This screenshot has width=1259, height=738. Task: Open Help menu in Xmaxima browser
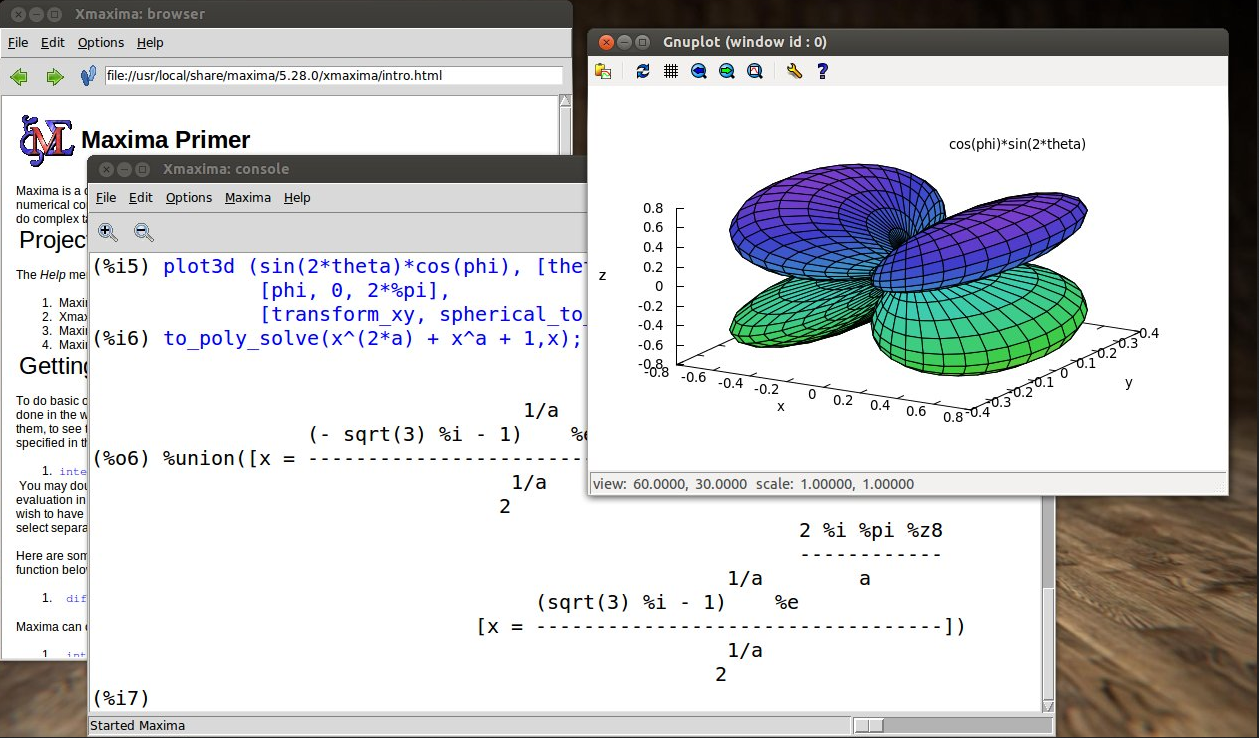pos(150,42)
